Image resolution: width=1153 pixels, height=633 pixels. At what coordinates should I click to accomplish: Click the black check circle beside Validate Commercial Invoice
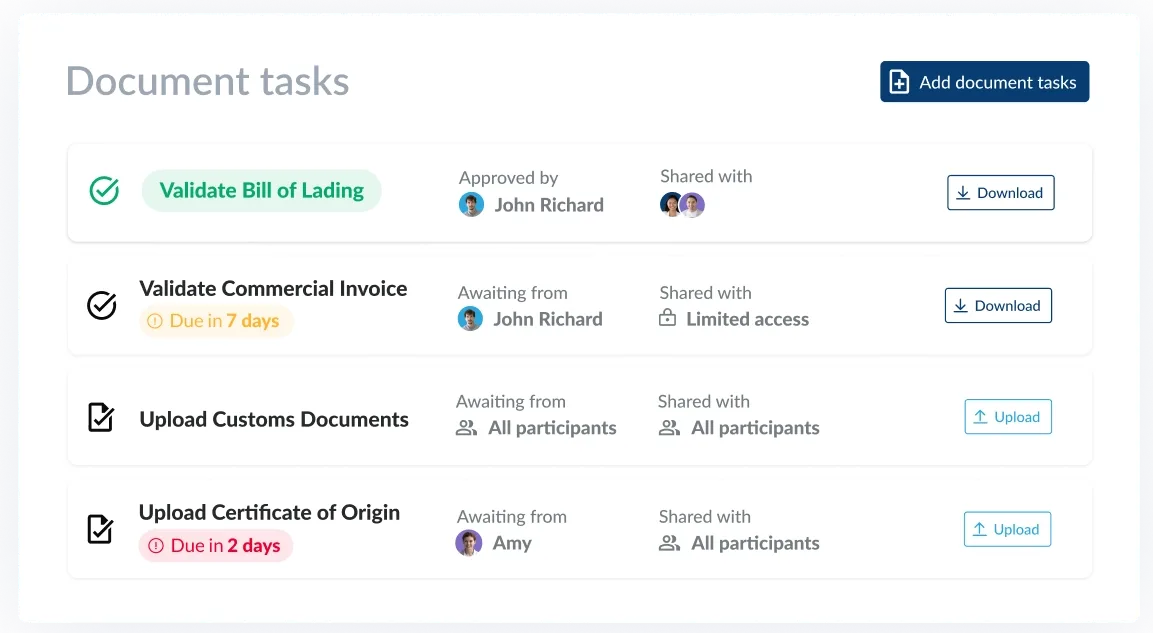tap(101, 305)
